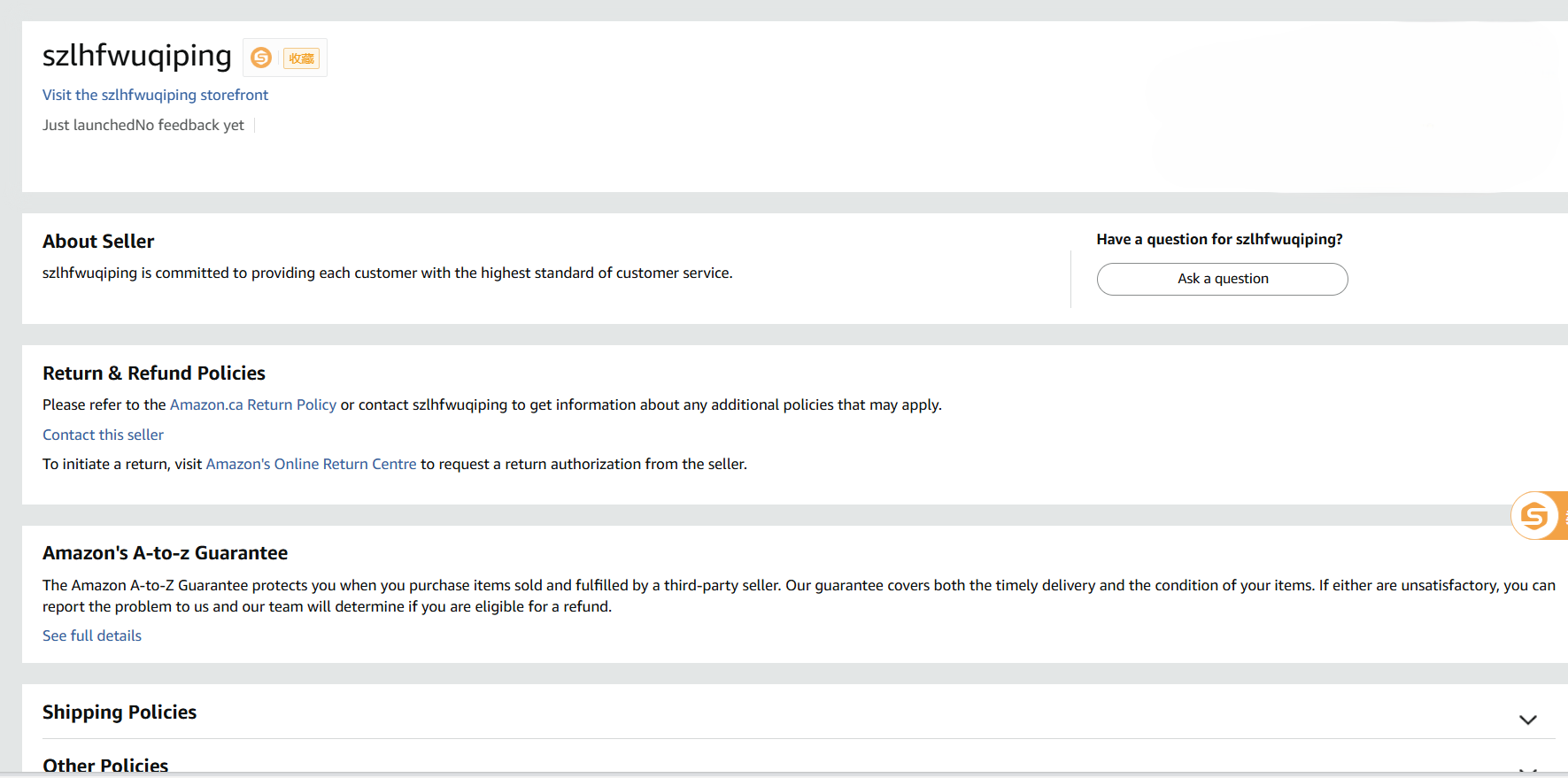
Task: Click the About Seller heading
Action: 98,242
